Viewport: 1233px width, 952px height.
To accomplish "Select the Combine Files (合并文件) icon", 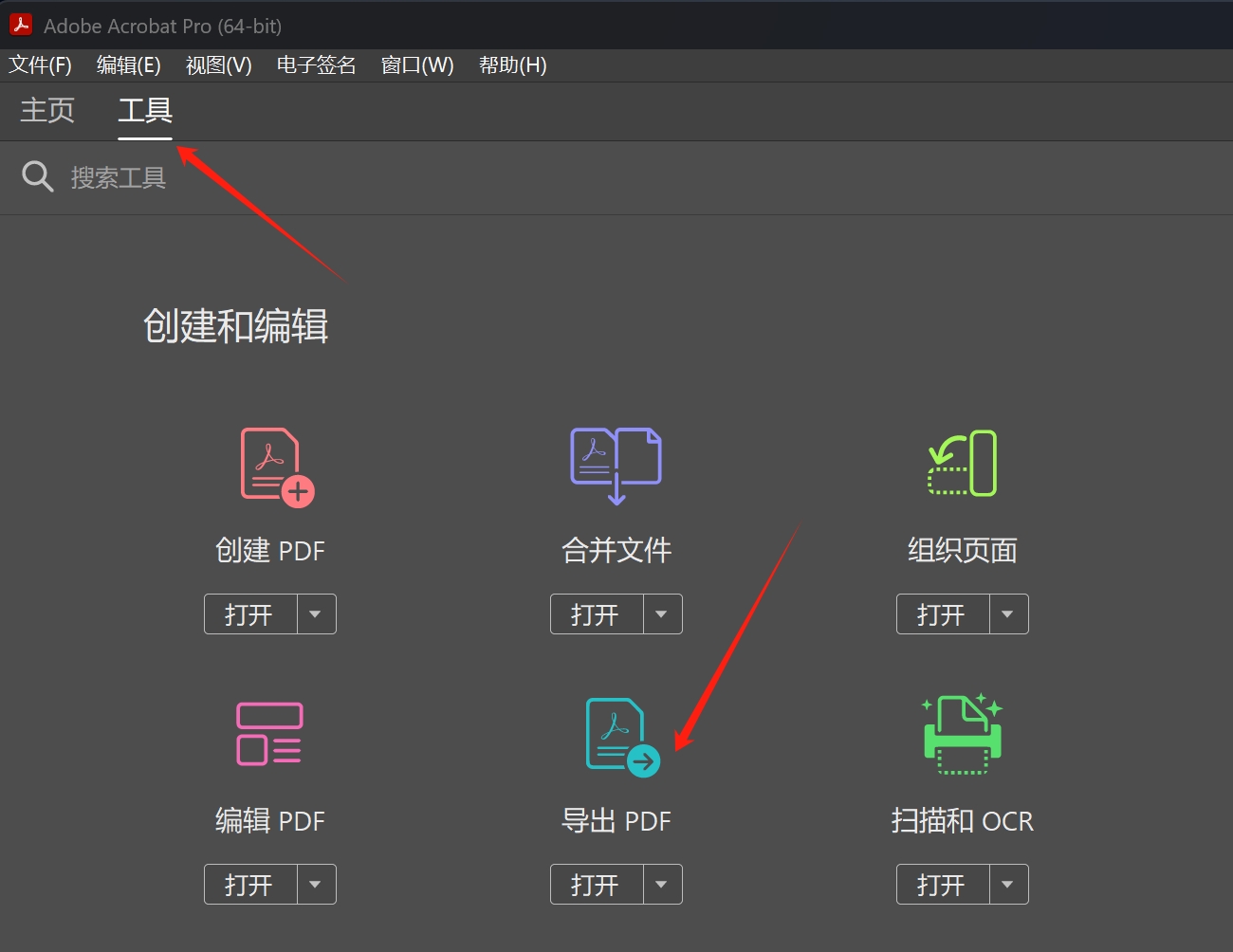I will 616,465.
